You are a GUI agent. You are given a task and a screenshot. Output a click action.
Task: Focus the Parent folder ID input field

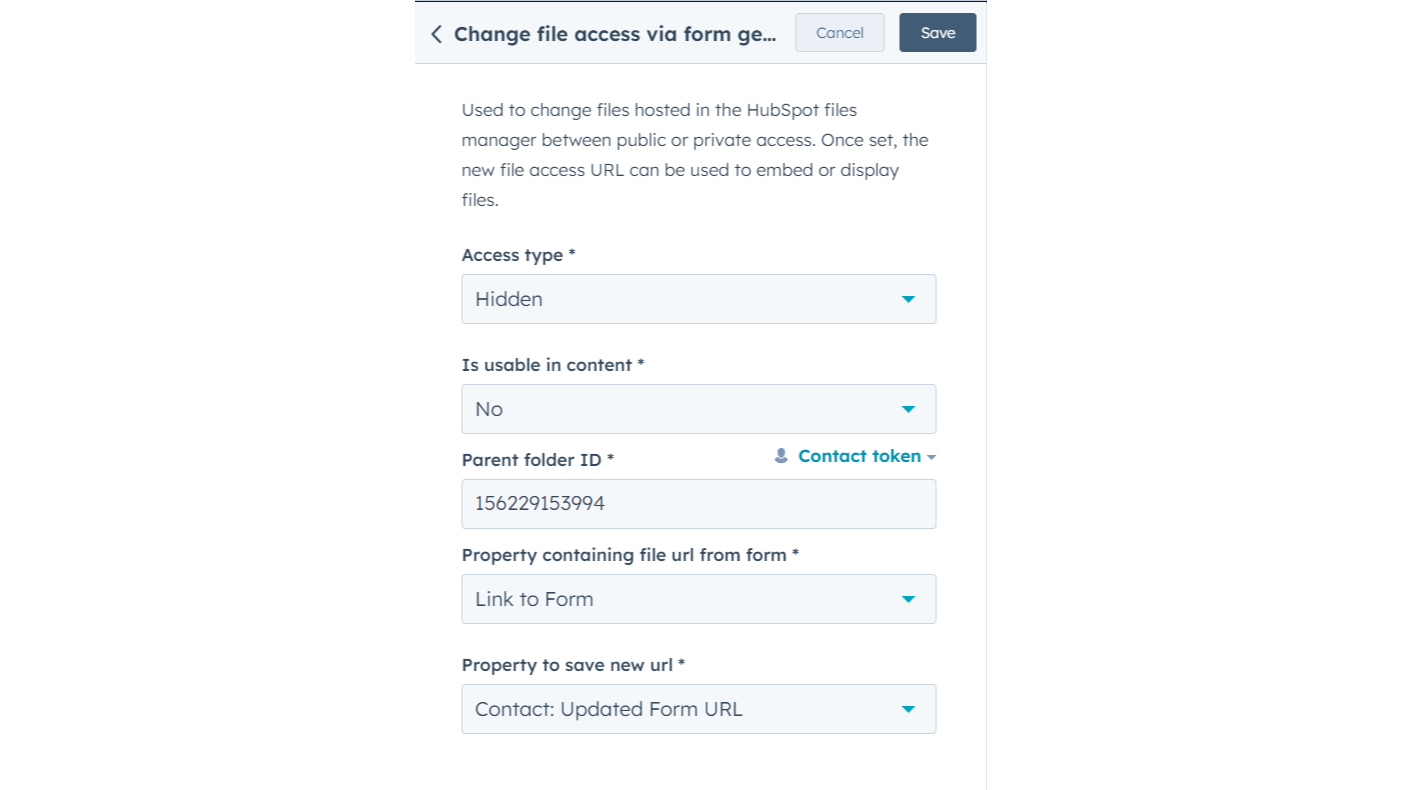(x=698, y=504)
